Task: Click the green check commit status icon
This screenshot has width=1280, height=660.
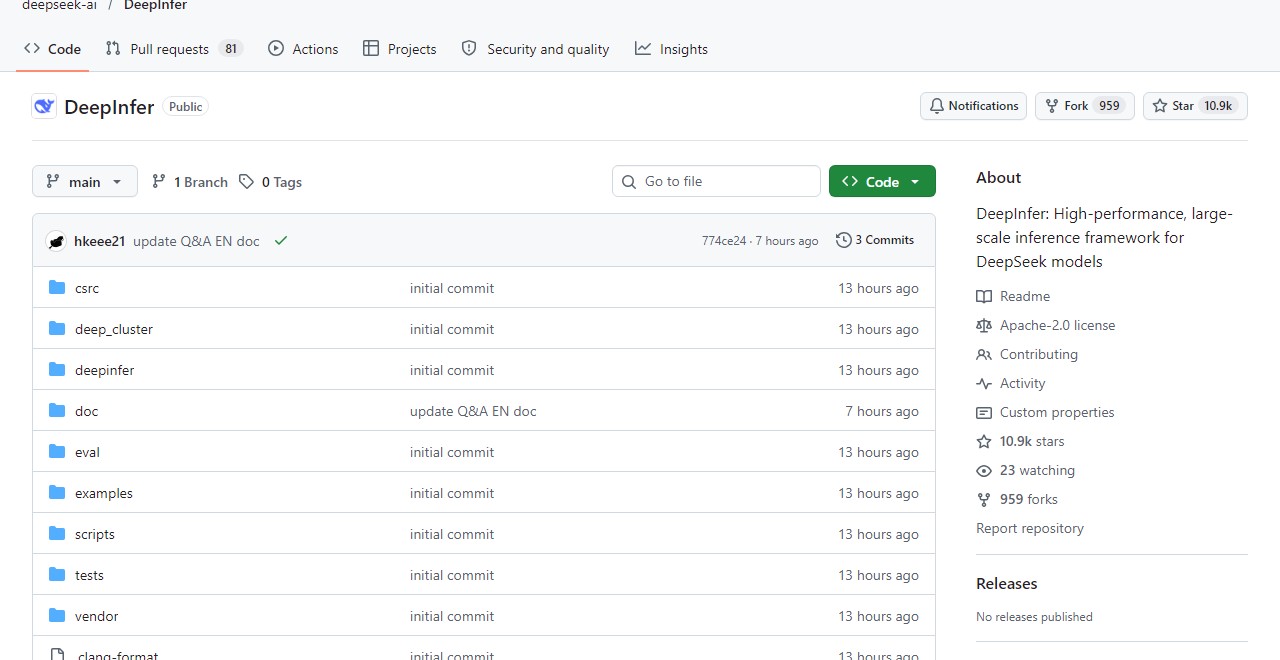Action: click(281, 241)
